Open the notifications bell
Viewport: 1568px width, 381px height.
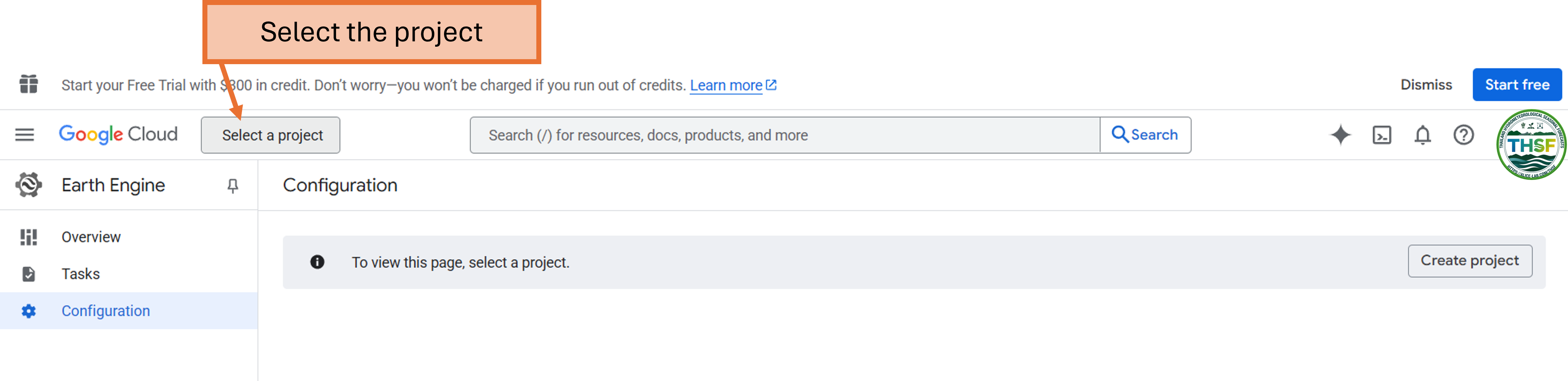[x=1423, y=134]
